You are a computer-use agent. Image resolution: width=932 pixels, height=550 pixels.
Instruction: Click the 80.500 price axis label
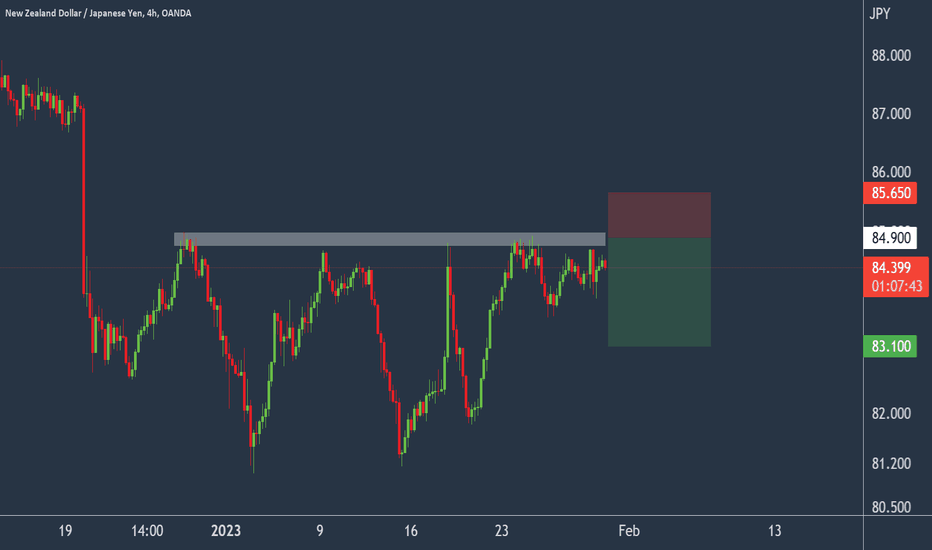(891, 507)
